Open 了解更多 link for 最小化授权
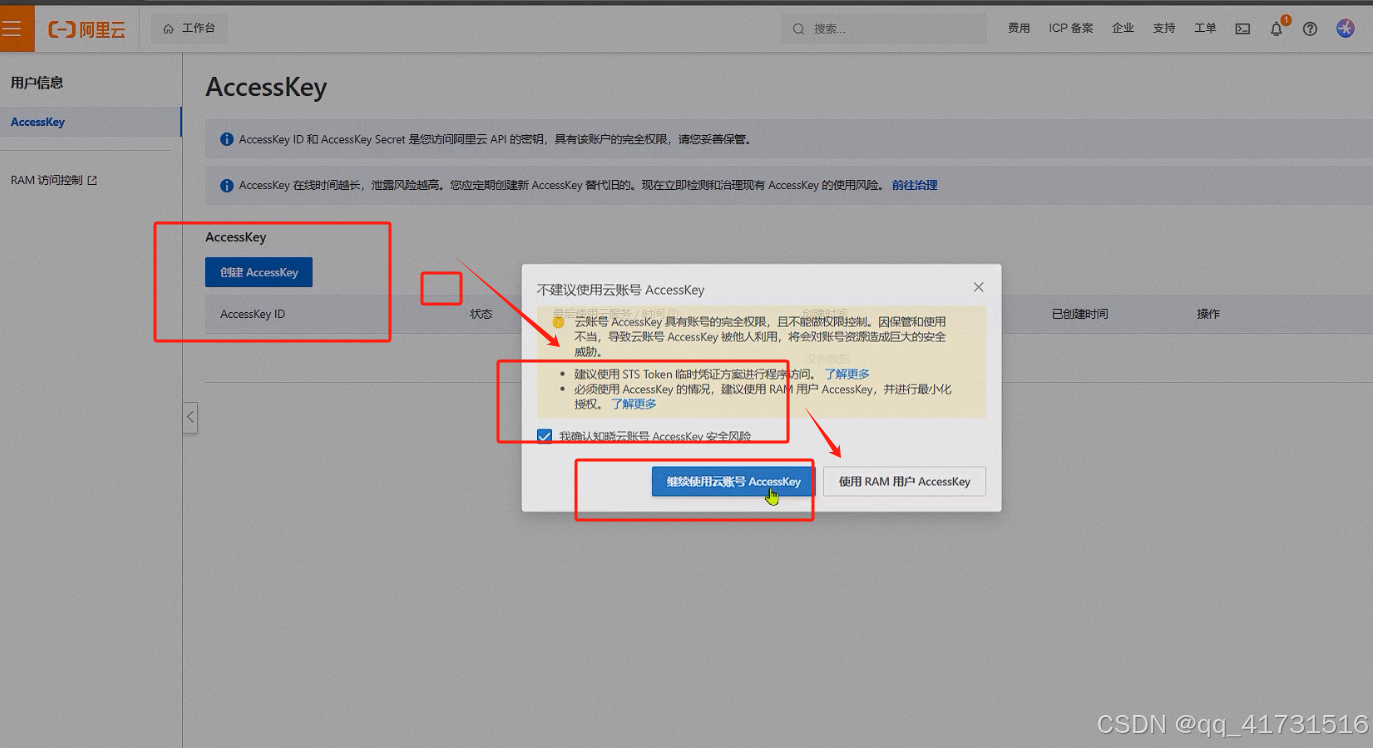The height and width of the screenshot is (748, 1373). (634, 404)
